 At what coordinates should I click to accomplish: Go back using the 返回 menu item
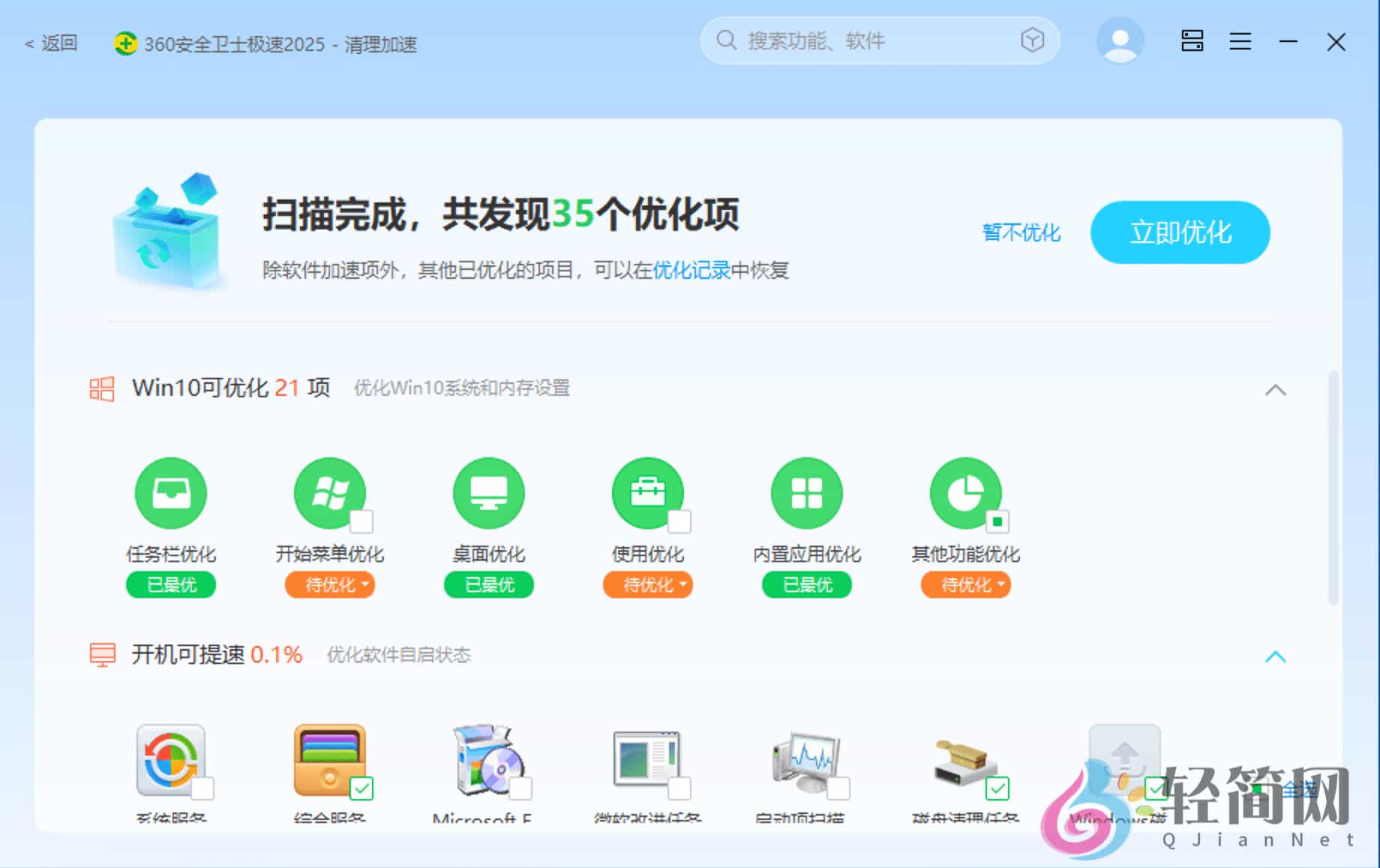point(50,43)
